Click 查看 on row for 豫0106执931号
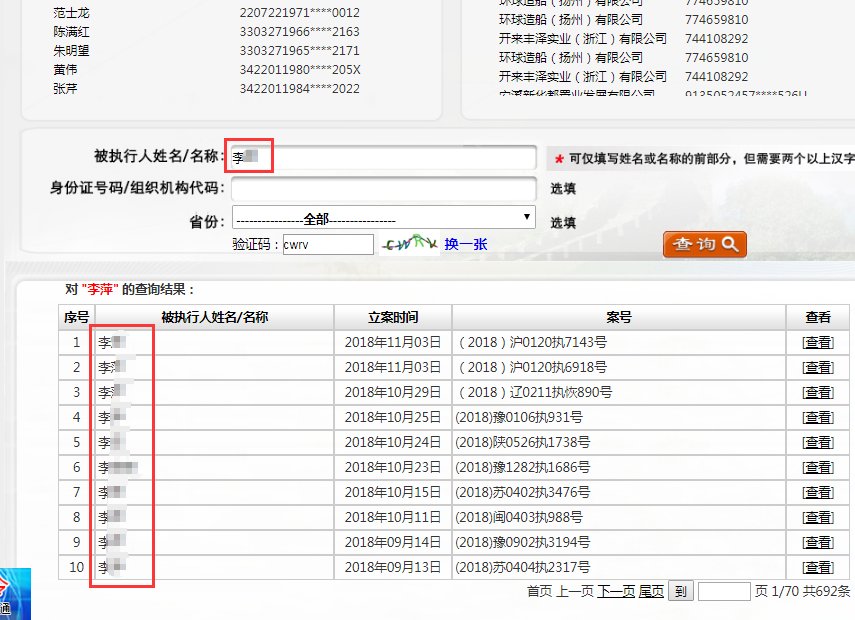Viewport: 855px width, 620px height. point(818,417)
